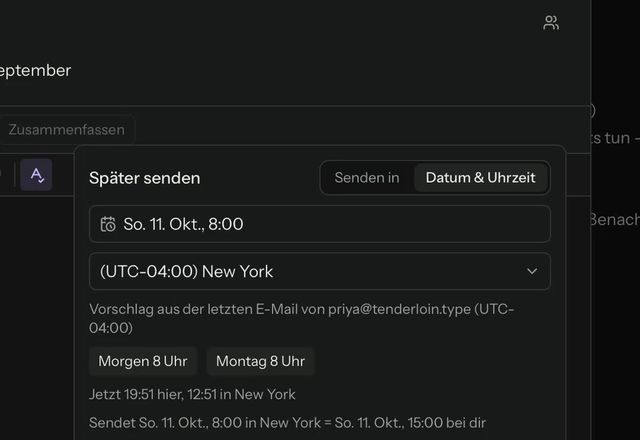Click the line 'Jetzt 19:51 hier, 12:51 in New York'
The image size is (640, 440).
point(192,394)
